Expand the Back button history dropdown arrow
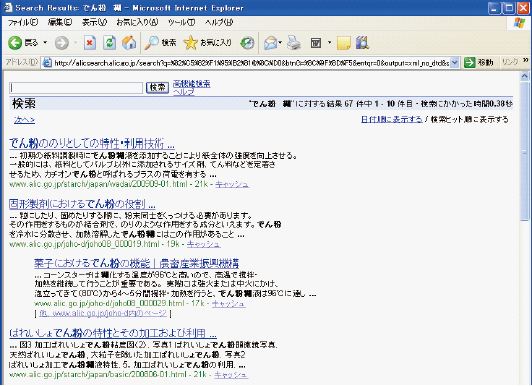 click(45, 43)
